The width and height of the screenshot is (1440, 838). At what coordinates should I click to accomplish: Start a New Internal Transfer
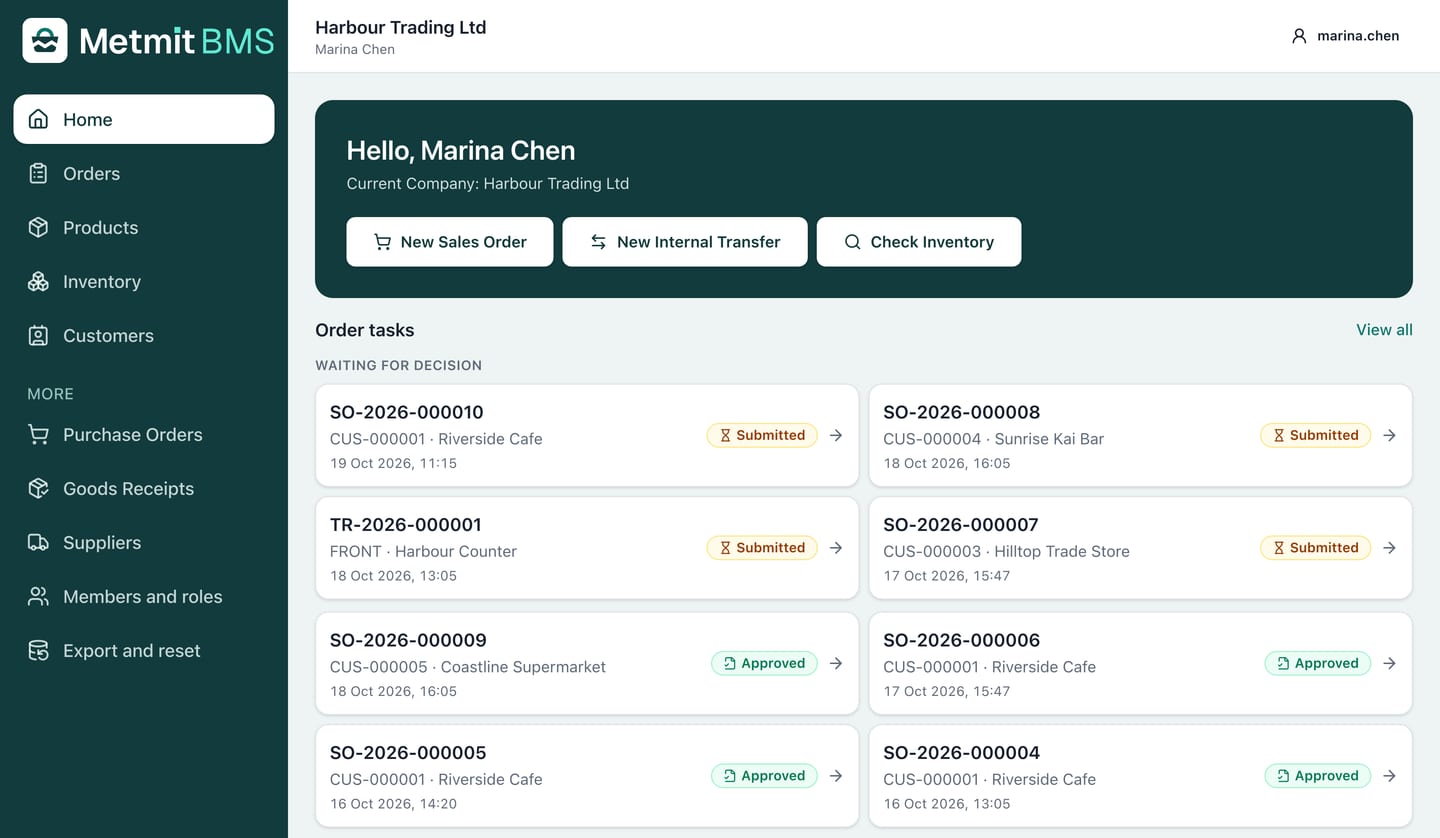(685, 242)
